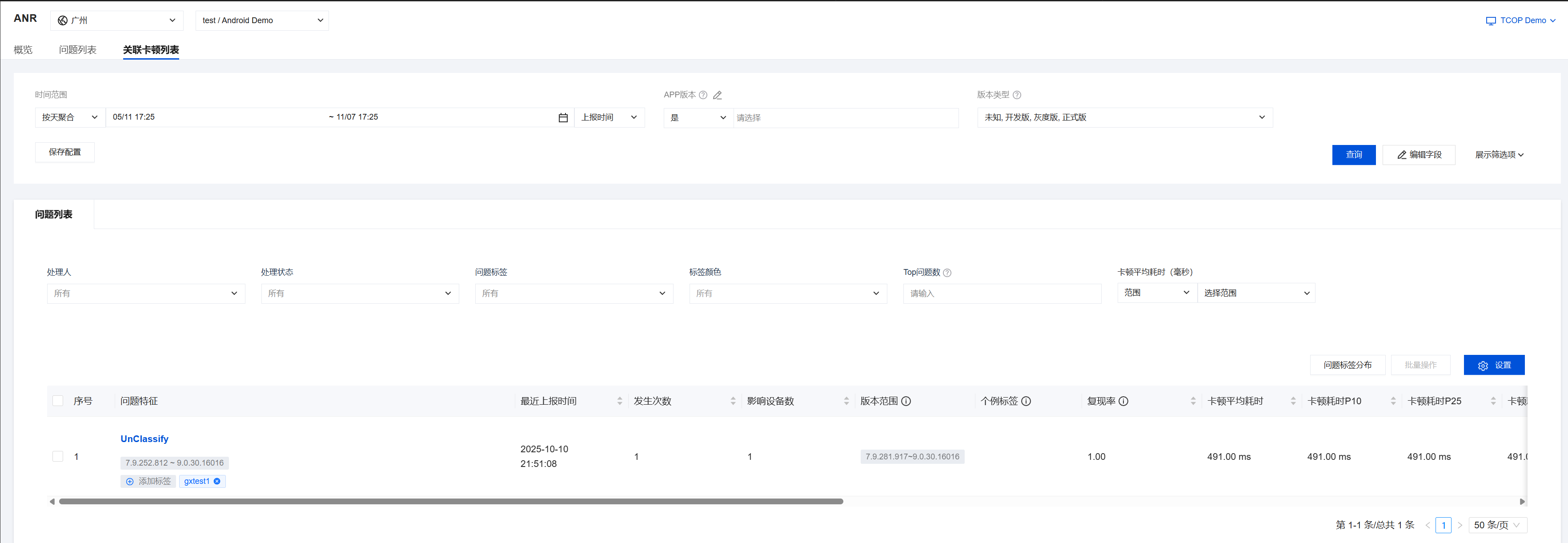The height and width of the screenshot is (543, 1568).
Task: Open the UnClassify issue link
Action: point(144,439)
